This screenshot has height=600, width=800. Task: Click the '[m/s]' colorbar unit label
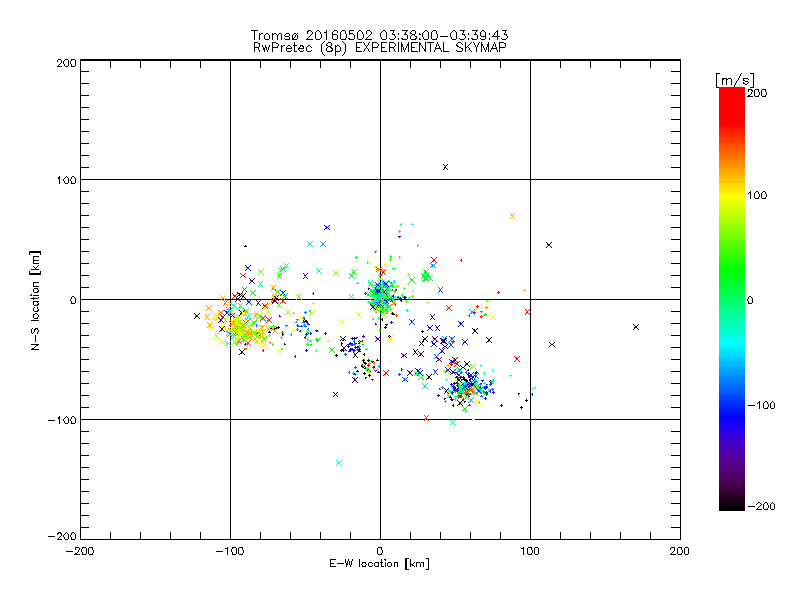pos(734,80)
